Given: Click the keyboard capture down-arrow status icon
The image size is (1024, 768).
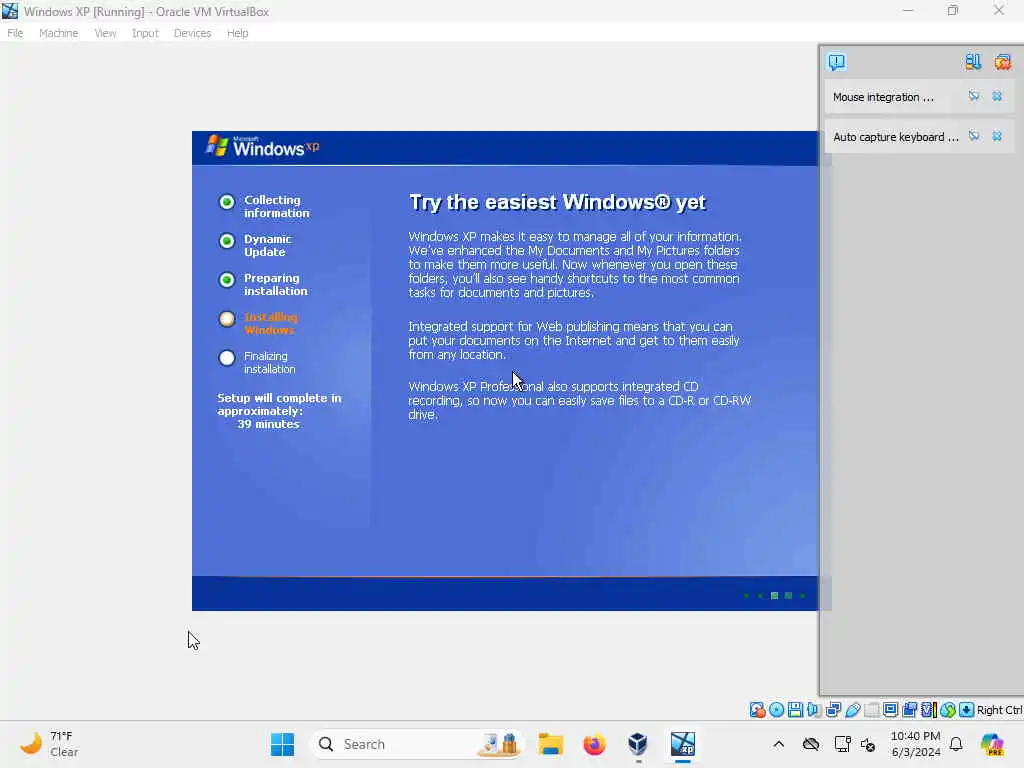Looking at the screenshot, I should pos(967,710).
